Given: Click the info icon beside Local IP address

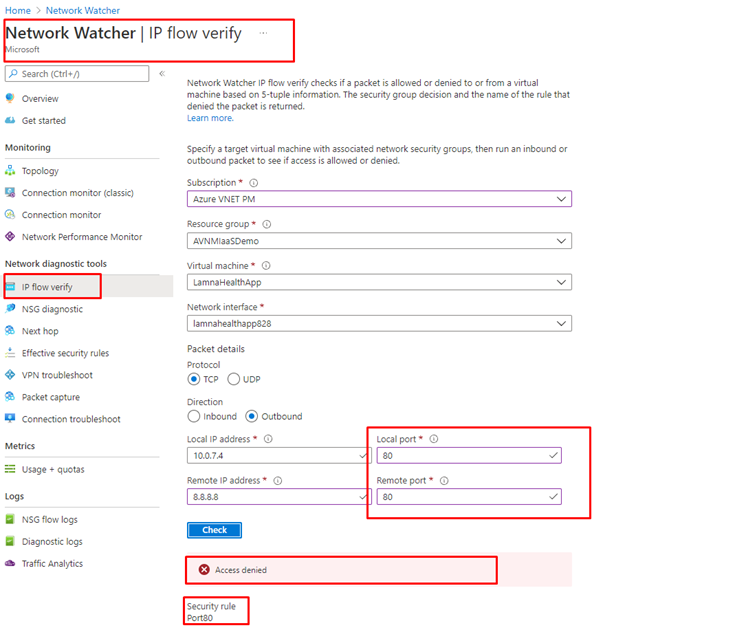Looking at the screenshot, I should 268,439.
